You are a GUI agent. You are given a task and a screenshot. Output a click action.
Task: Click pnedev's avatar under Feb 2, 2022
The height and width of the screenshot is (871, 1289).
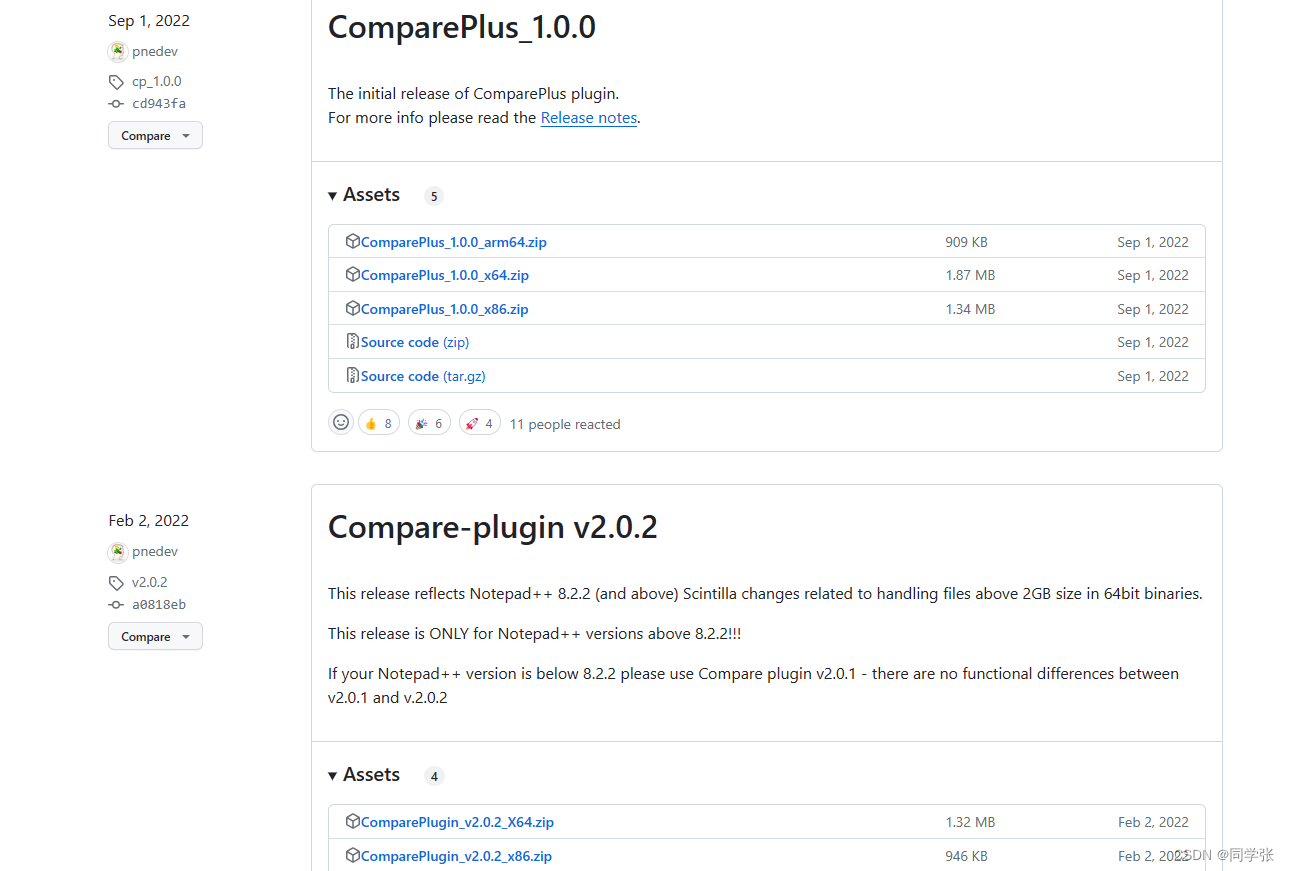118,551
